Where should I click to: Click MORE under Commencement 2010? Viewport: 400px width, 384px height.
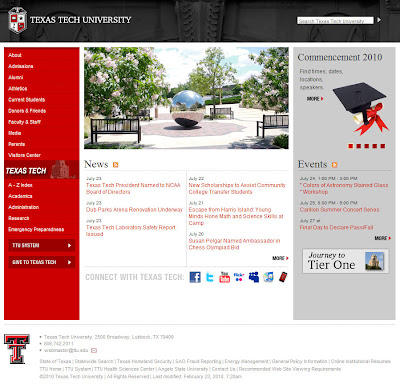[x=315, y=99]
